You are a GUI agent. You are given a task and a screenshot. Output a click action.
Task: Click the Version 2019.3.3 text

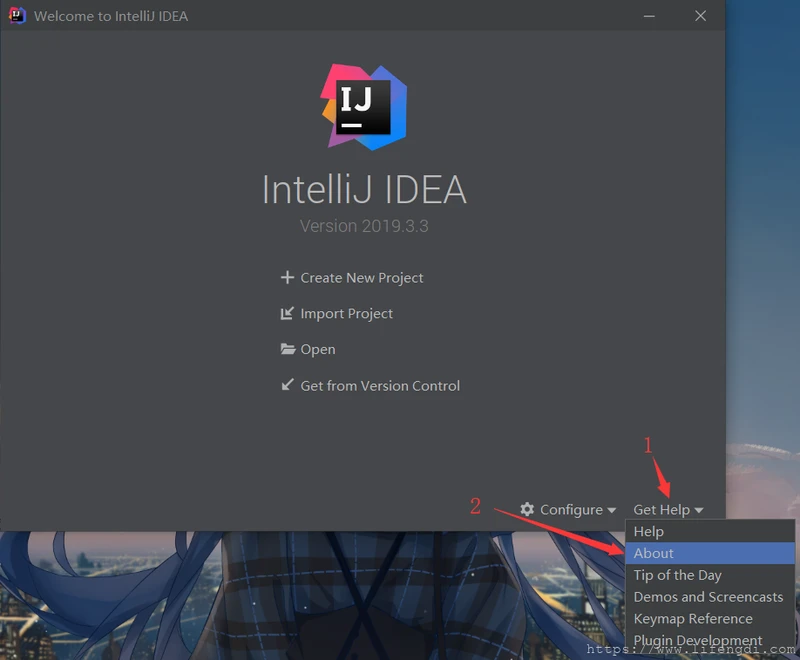tap(364, 226)
